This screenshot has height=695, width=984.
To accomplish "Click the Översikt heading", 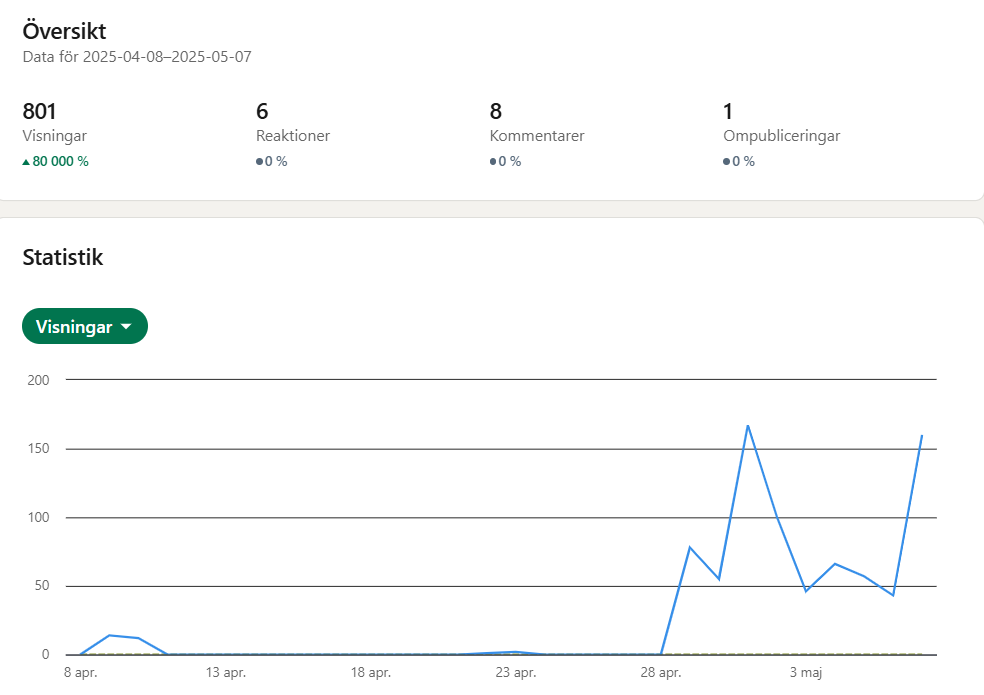I will pyautogui.click(x=65, y=31).
